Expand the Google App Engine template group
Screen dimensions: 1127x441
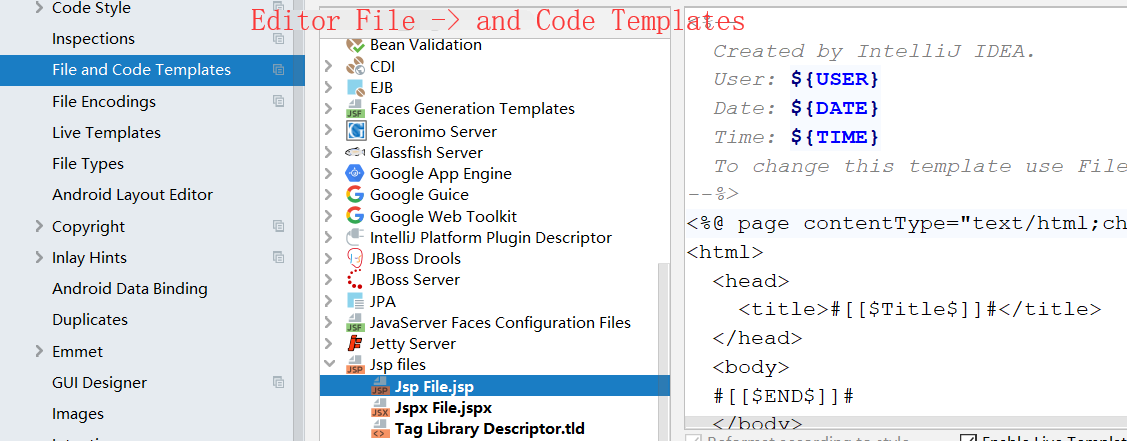329,173
